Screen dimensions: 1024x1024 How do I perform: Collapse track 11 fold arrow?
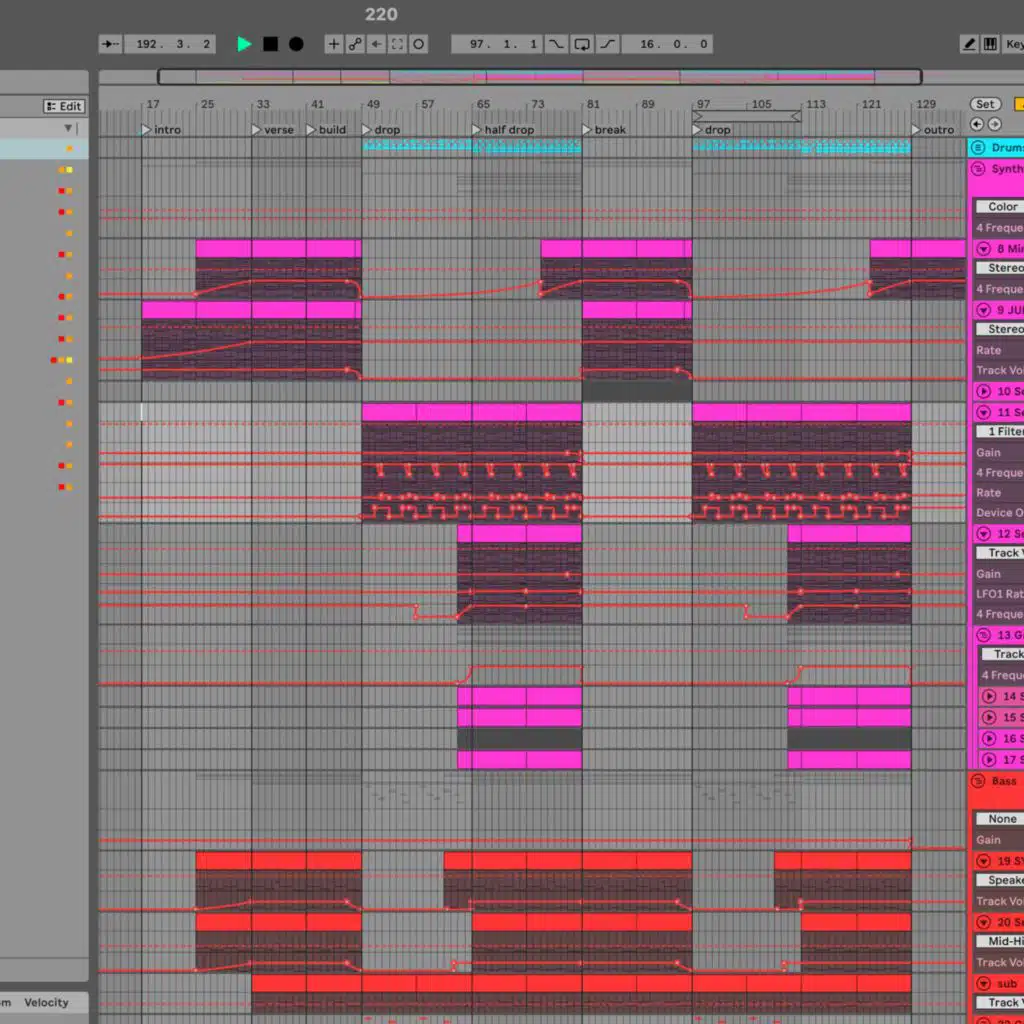point(984,412)
